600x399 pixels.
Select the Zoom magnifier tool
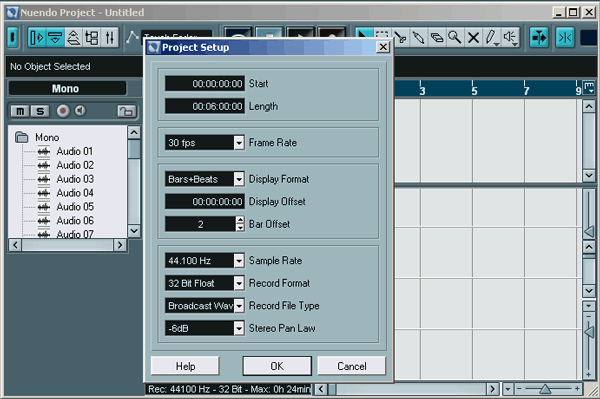click(x=455, y=38)
